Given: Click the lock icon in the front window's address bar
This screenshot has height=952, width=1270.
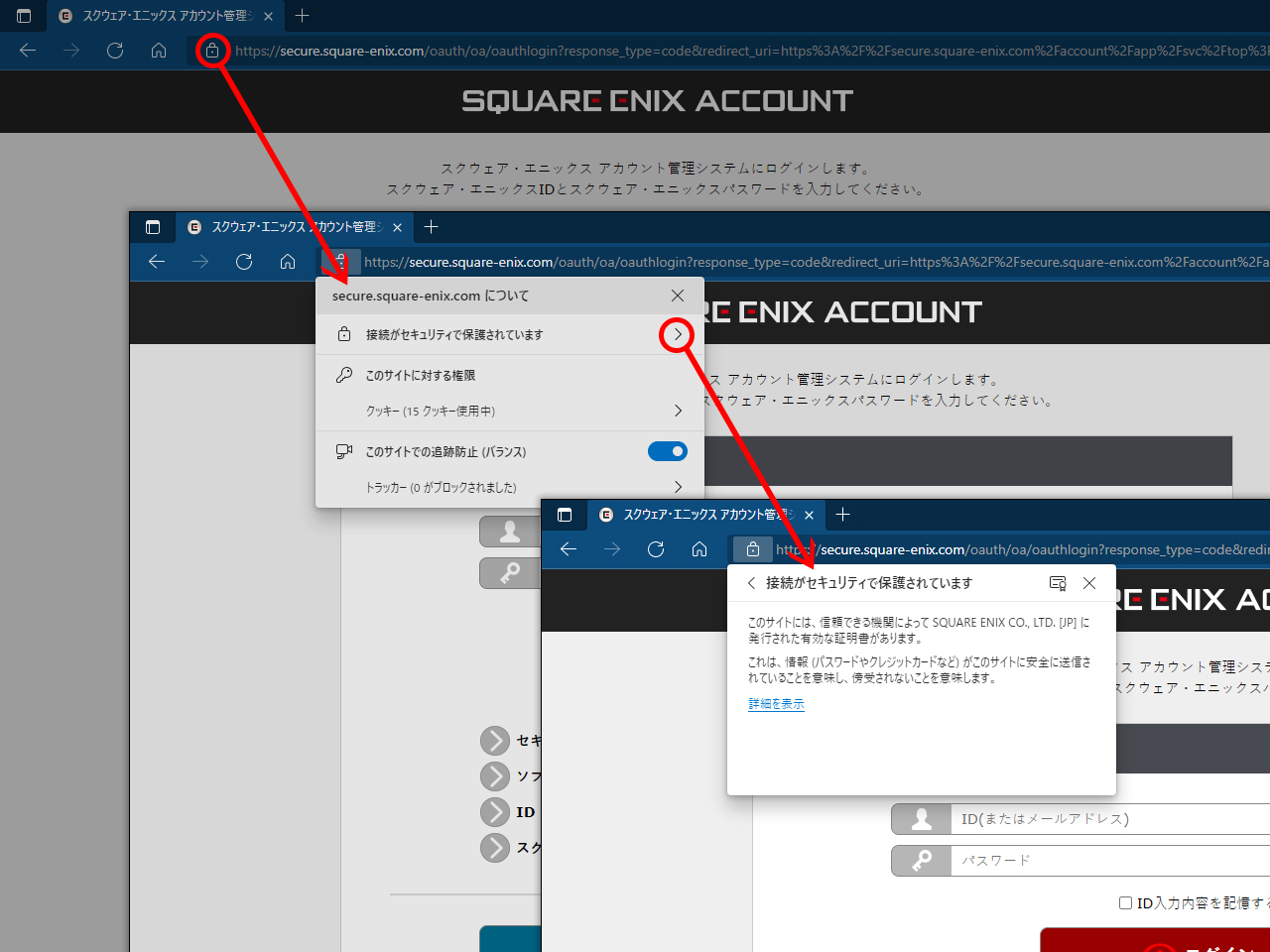Looking at the screenshot, I should click(753, 549).
